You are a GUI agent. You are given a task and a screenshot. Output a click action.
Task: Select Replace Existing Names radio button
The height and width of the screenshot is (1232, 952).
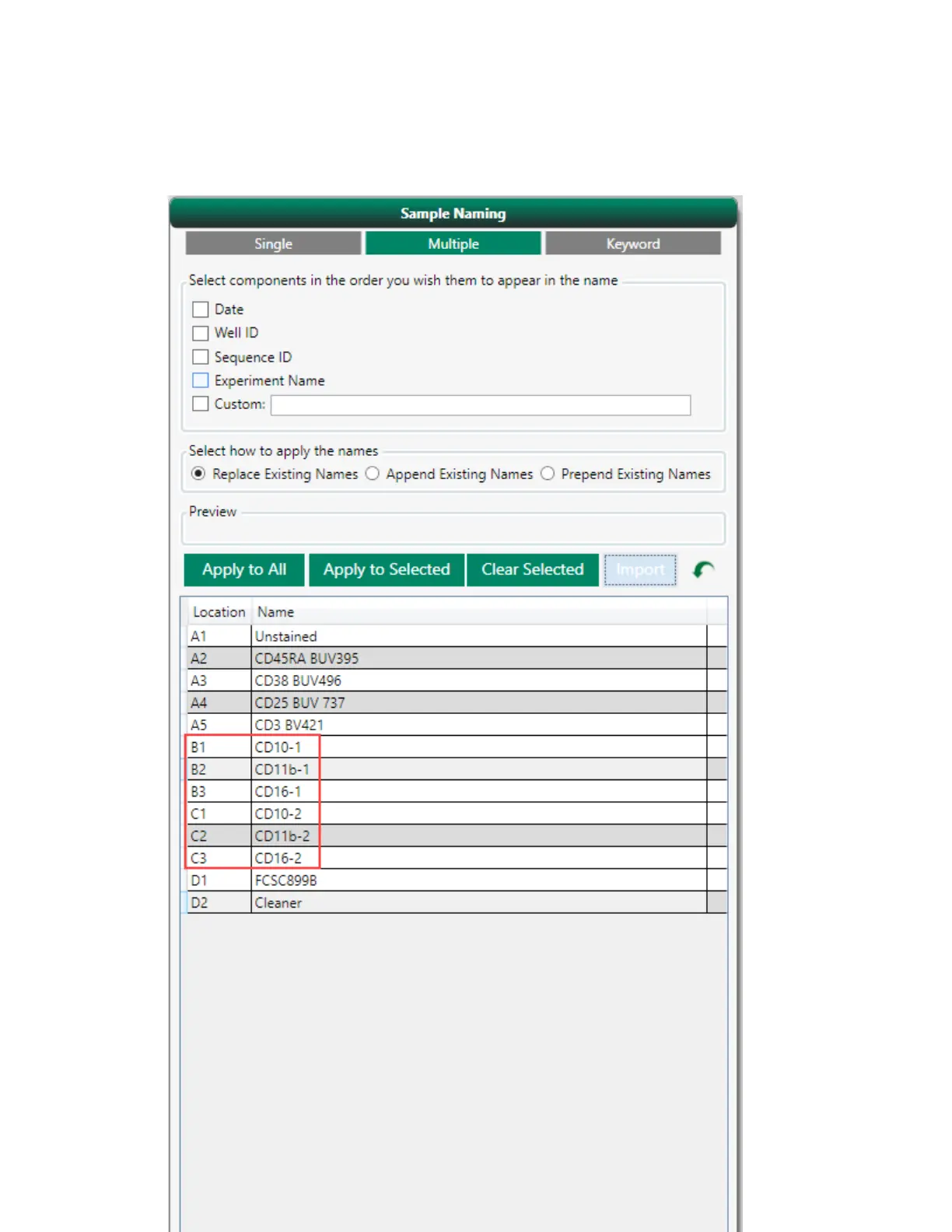(198, 474)
